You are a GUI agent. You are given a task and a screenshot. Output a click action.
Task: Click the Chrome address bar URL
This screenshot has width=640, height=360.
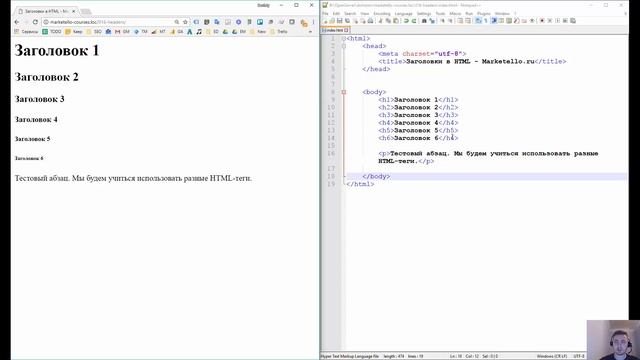tap(88, 22)
